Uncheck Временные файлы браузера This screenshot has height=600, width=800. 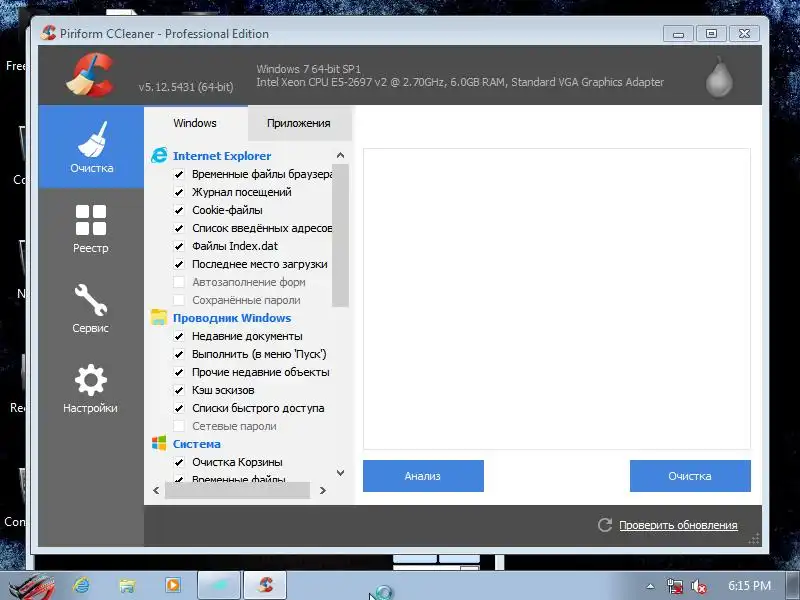point(179,174)
